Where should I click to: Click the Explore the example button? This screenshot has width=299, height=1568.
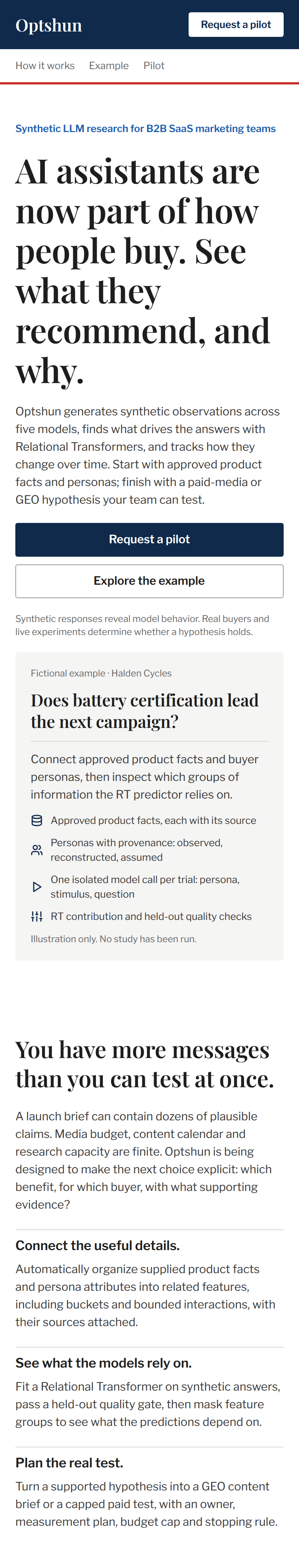[149, 581]
